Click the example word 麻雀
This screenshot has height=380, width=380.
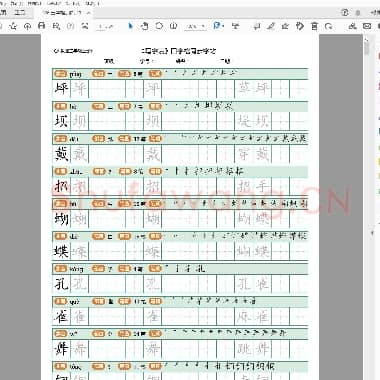pyautogui.click(x=253, y=316)
